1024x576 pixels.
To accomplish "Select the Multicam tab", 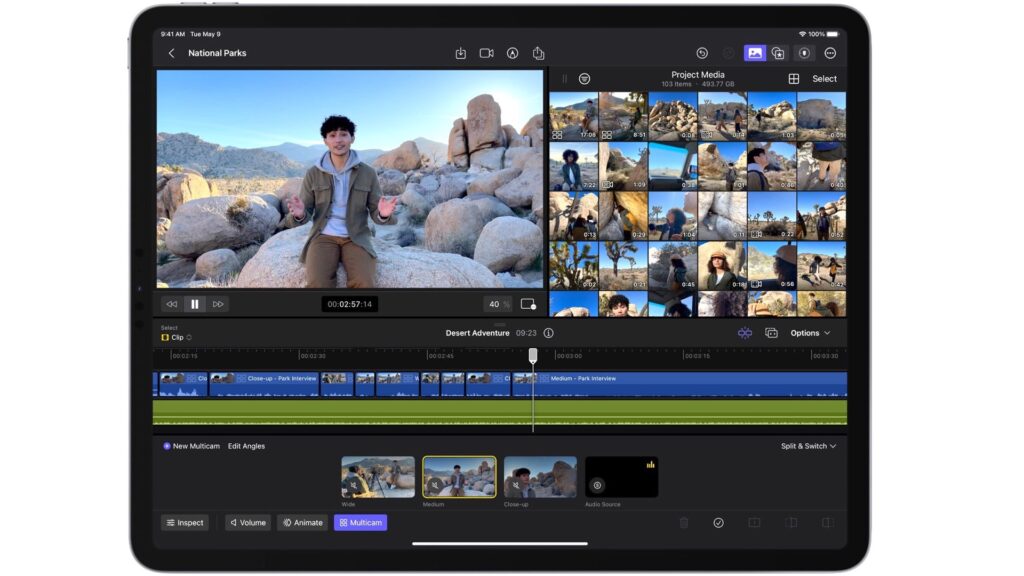I will click(x=360, y=523).
